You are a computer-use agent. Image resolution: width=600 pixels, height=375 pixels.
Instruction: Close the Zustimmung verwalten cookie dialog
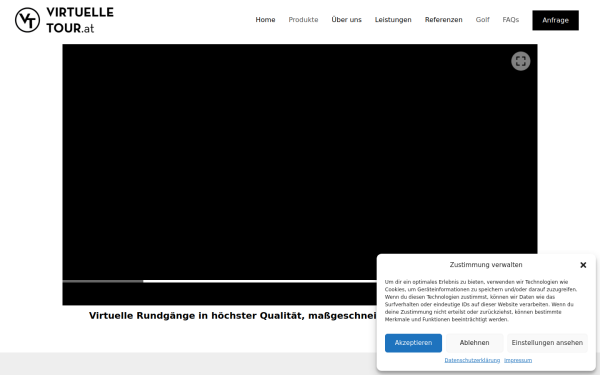click(x=583, y=265)
